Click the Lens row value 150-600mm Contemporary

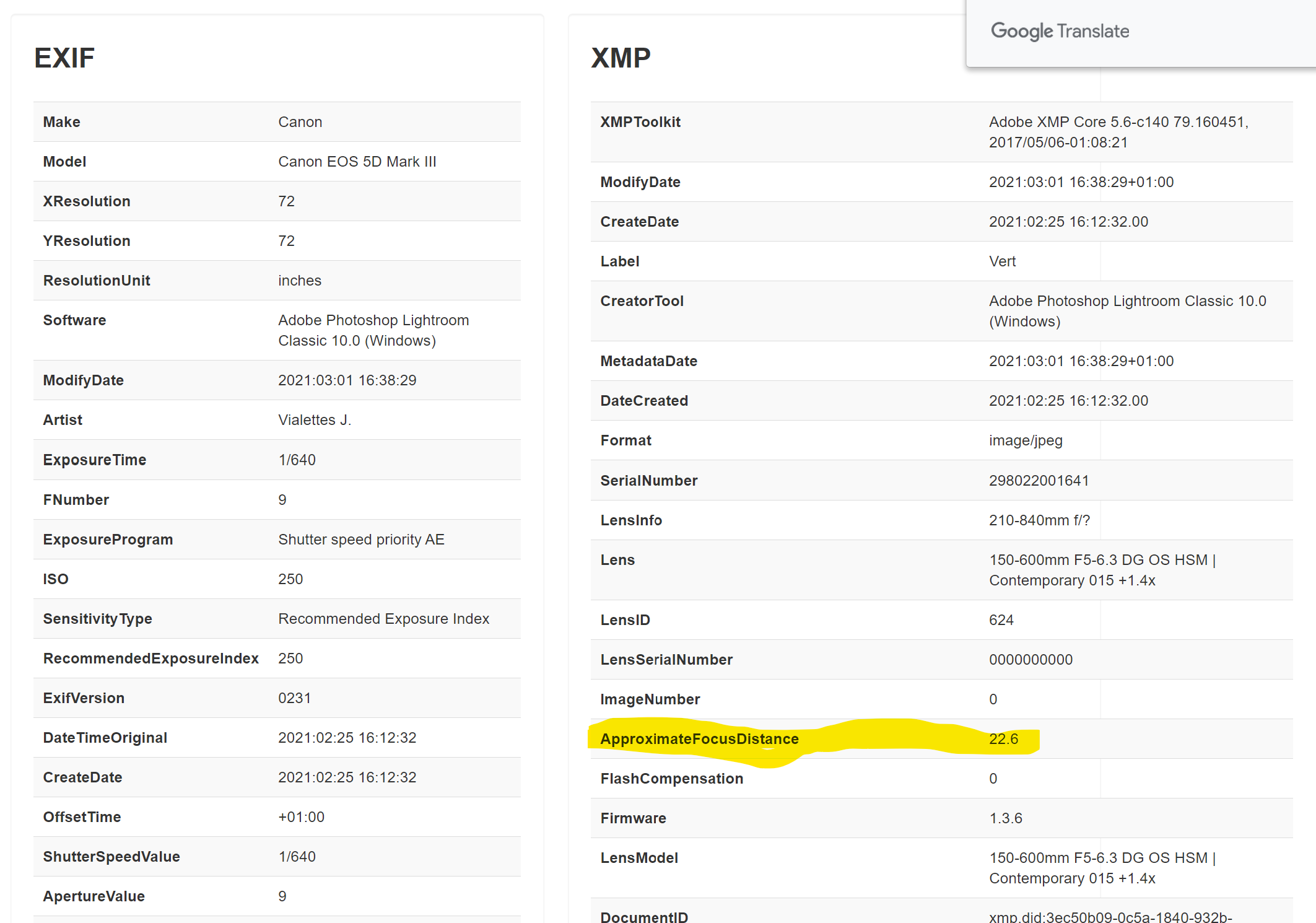(x=1102, y=570)
